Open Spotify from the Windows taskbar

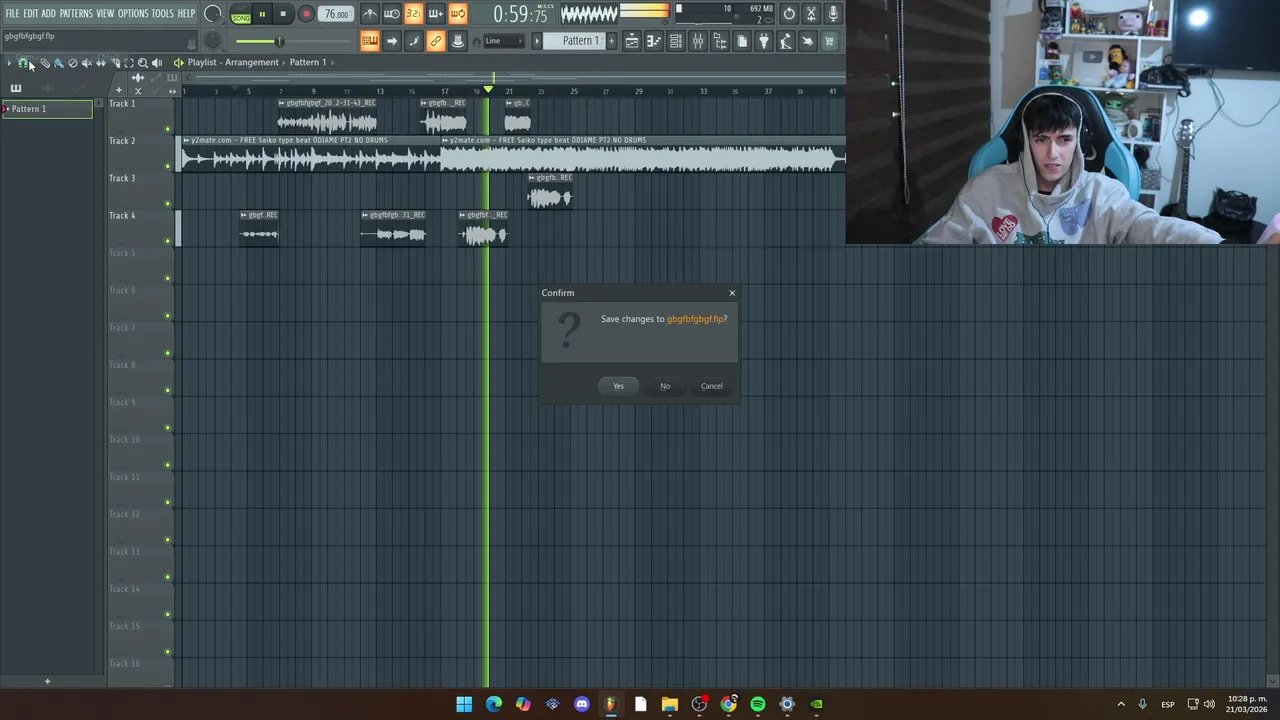click(x=758, y=704)
